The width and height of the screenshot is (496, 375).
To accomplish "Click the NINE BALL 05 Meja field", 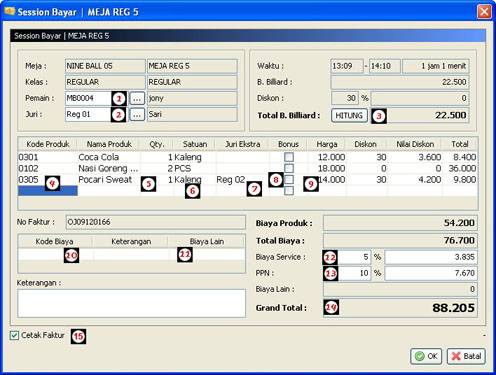I will (x=105, y=66).
